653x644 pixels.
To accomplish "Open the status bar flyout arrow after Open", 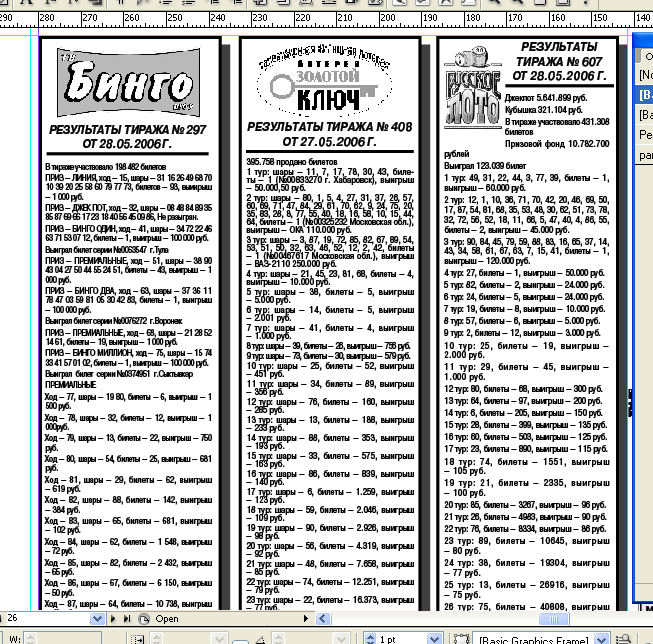I will pyautogui.click(x=306, y=619).
